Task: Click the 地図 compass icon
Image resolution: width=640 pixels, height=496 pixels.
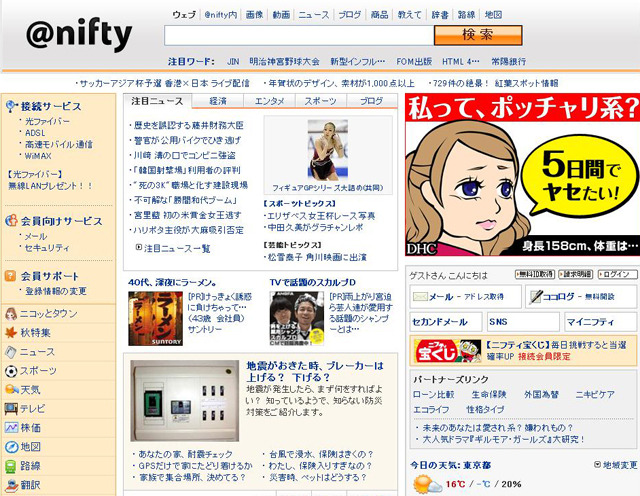Action: tap(9, 446)
